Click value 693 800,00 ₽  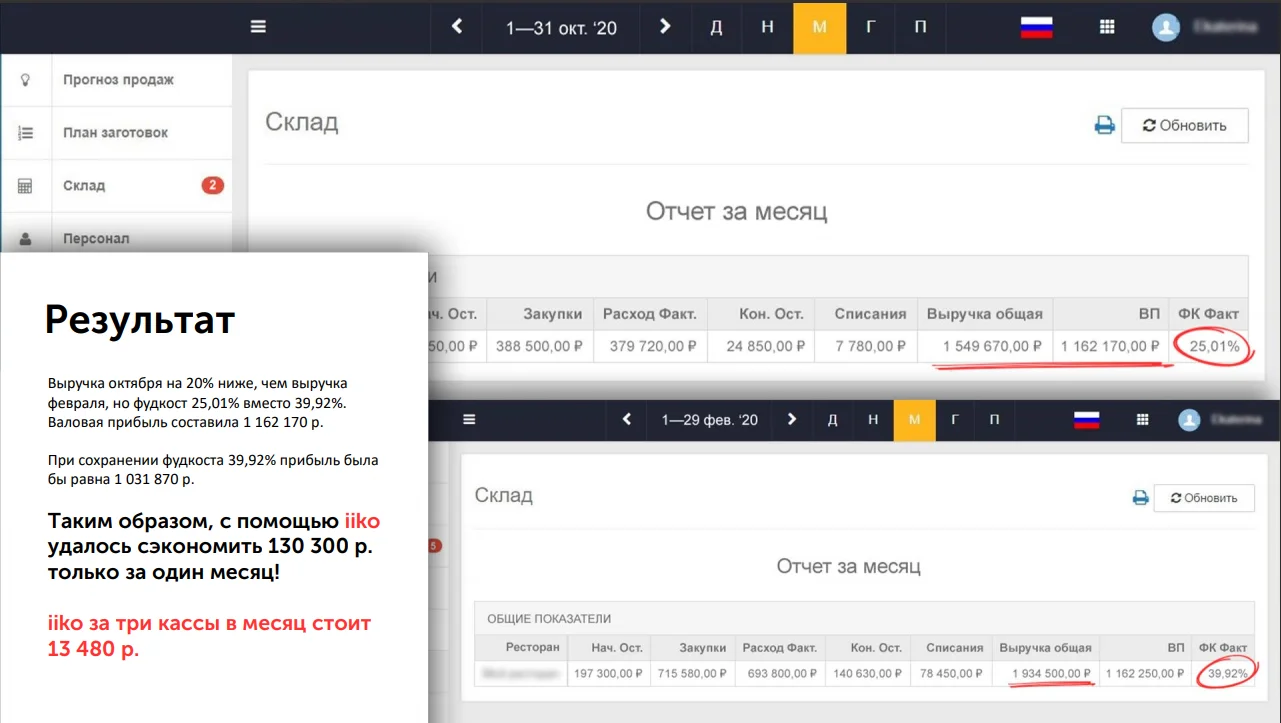coord(781,673)
